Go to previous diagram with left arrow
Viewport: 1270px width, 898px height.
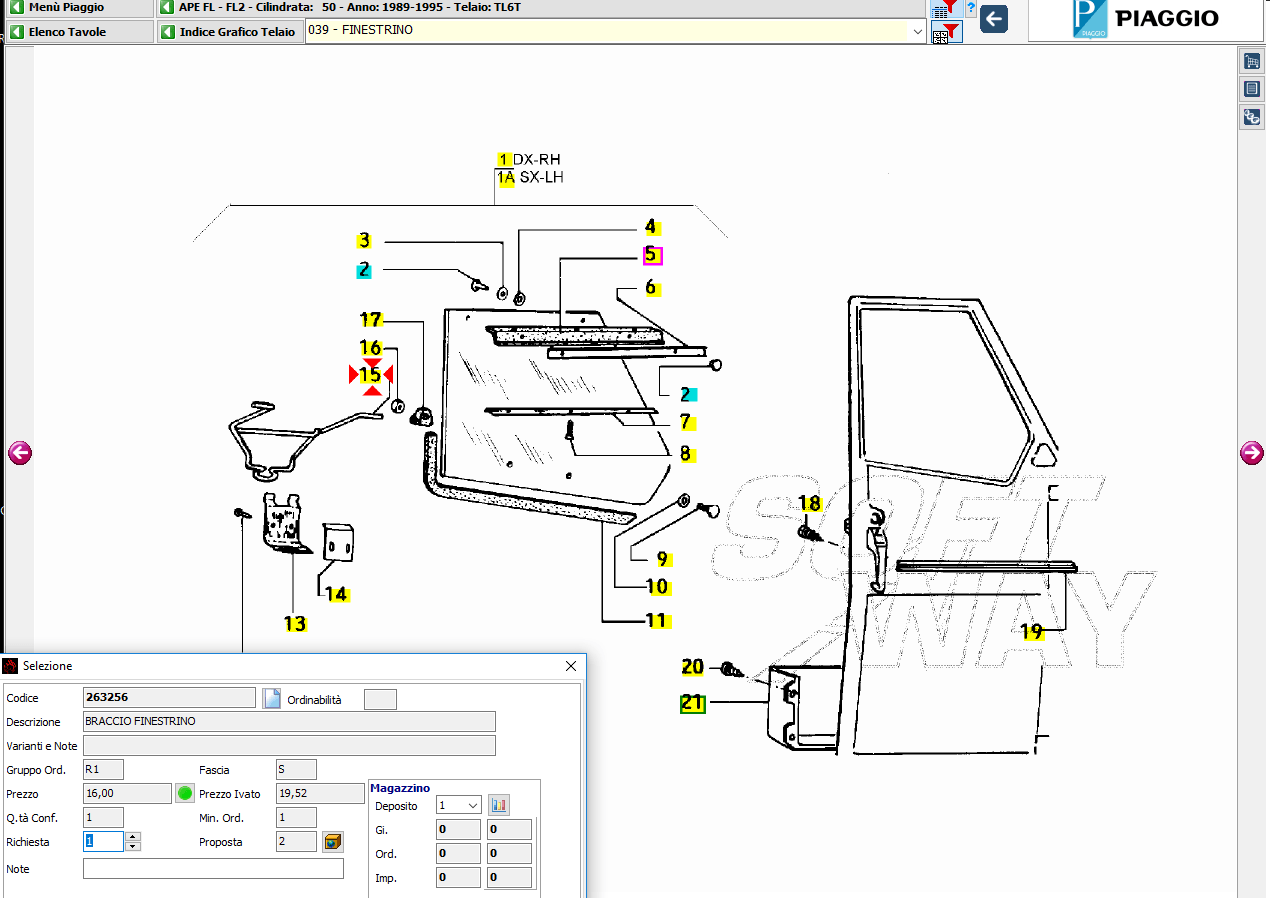(x=20, y=453)
